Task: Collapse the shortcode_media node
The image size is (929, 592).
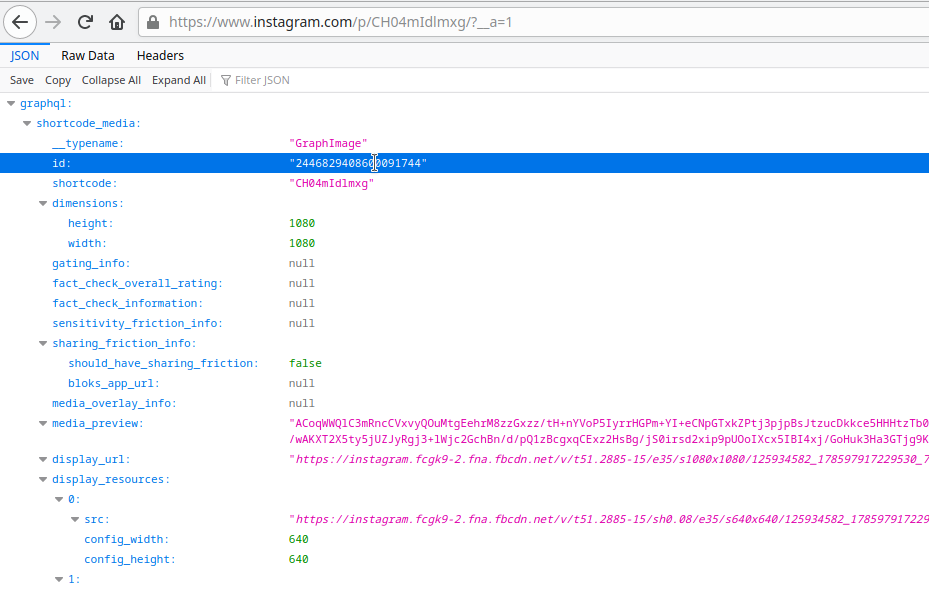Action: click(x=27, y=123)
